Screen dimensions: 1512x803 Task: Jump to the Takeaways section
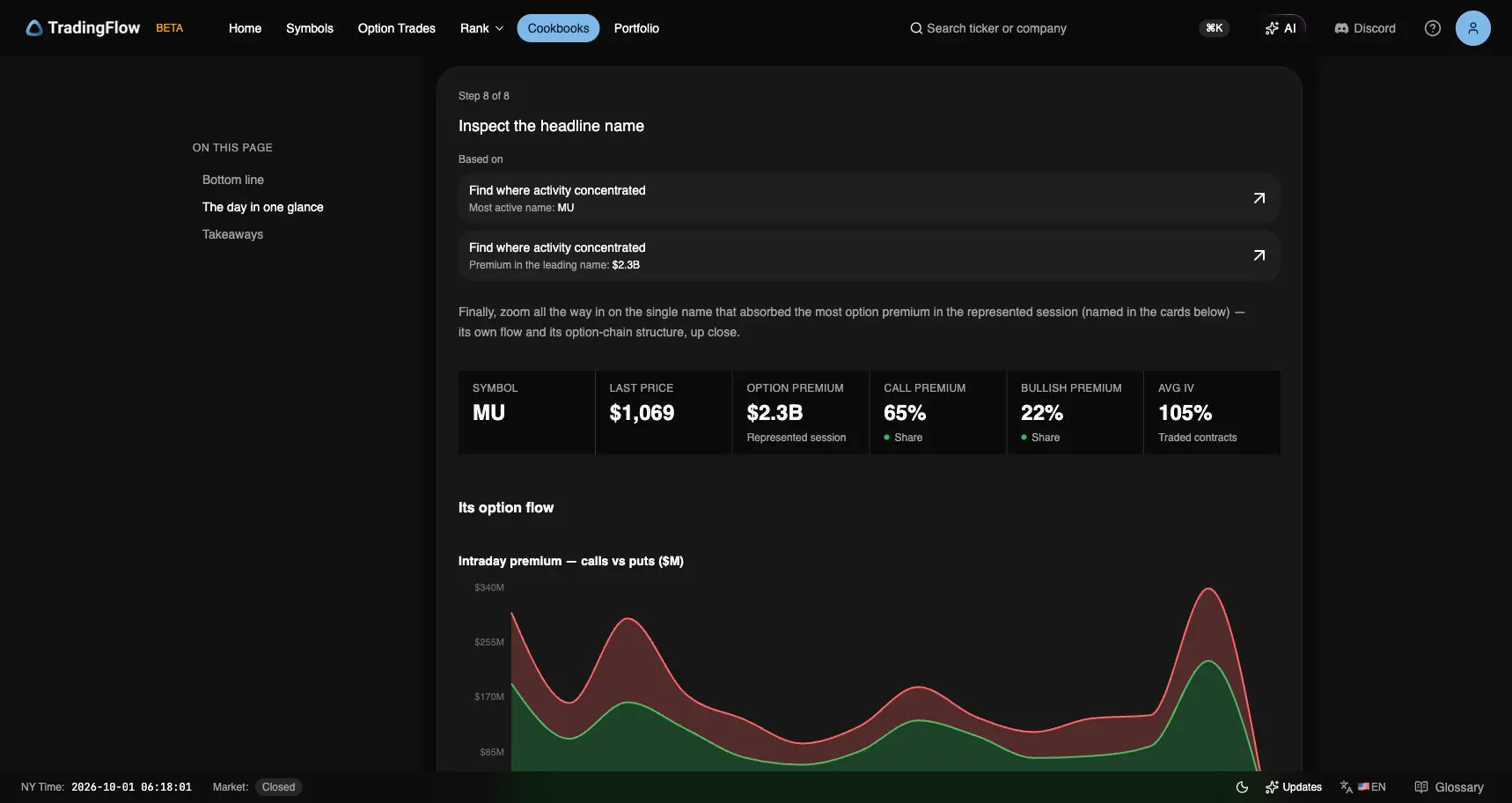[x=232, y=234]
